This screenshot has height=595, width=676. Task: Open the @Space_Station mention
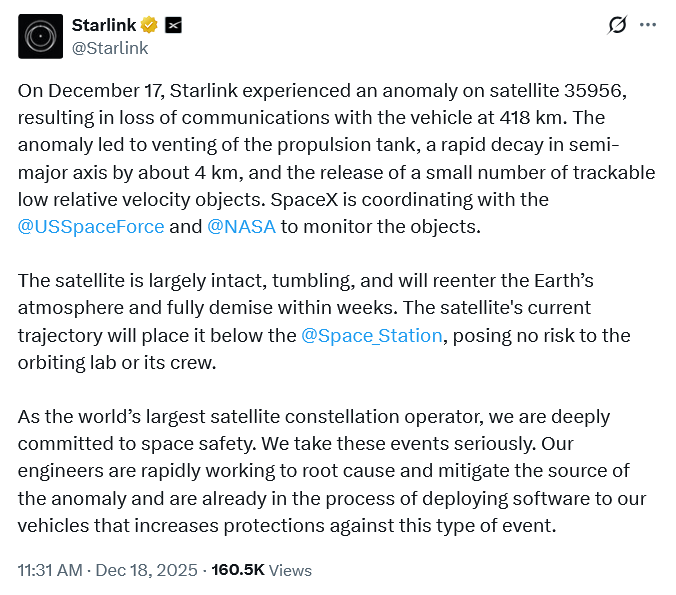coord(371,335)
